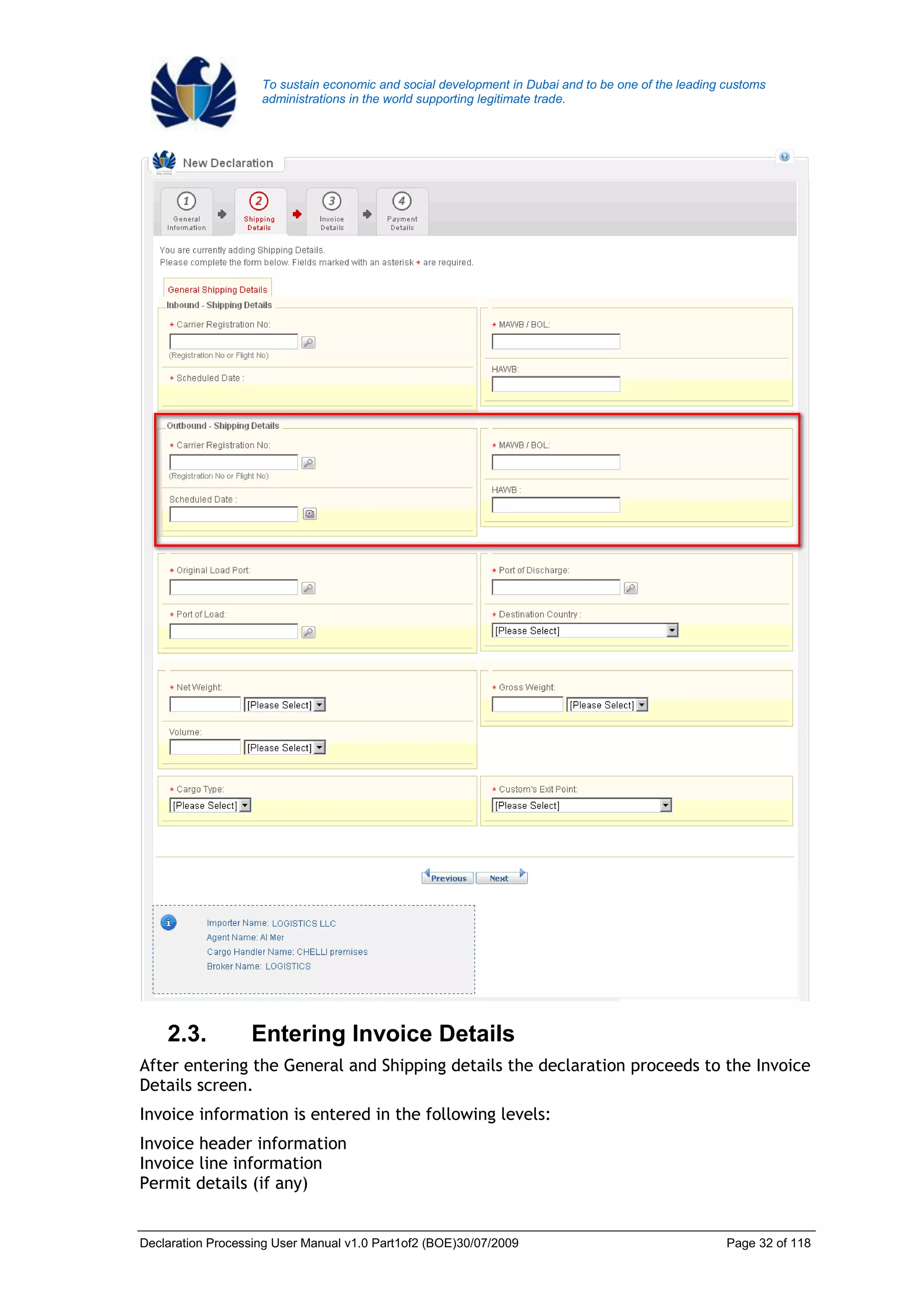Screen dimensions: 924x1306
Task: Click Inbound Carrier Registration search icon
Action: pyautogui.click(x=309, y=342)
